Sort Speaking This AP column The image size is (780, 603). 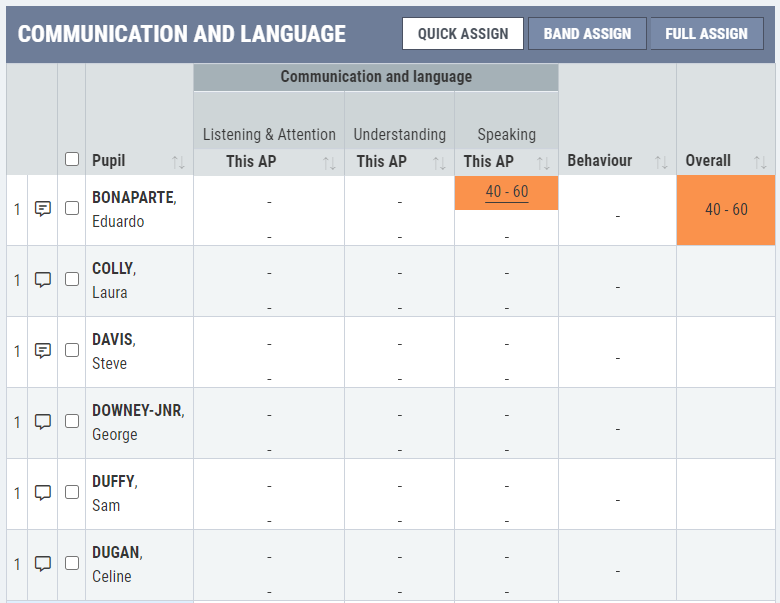click(x=543, y=163)
